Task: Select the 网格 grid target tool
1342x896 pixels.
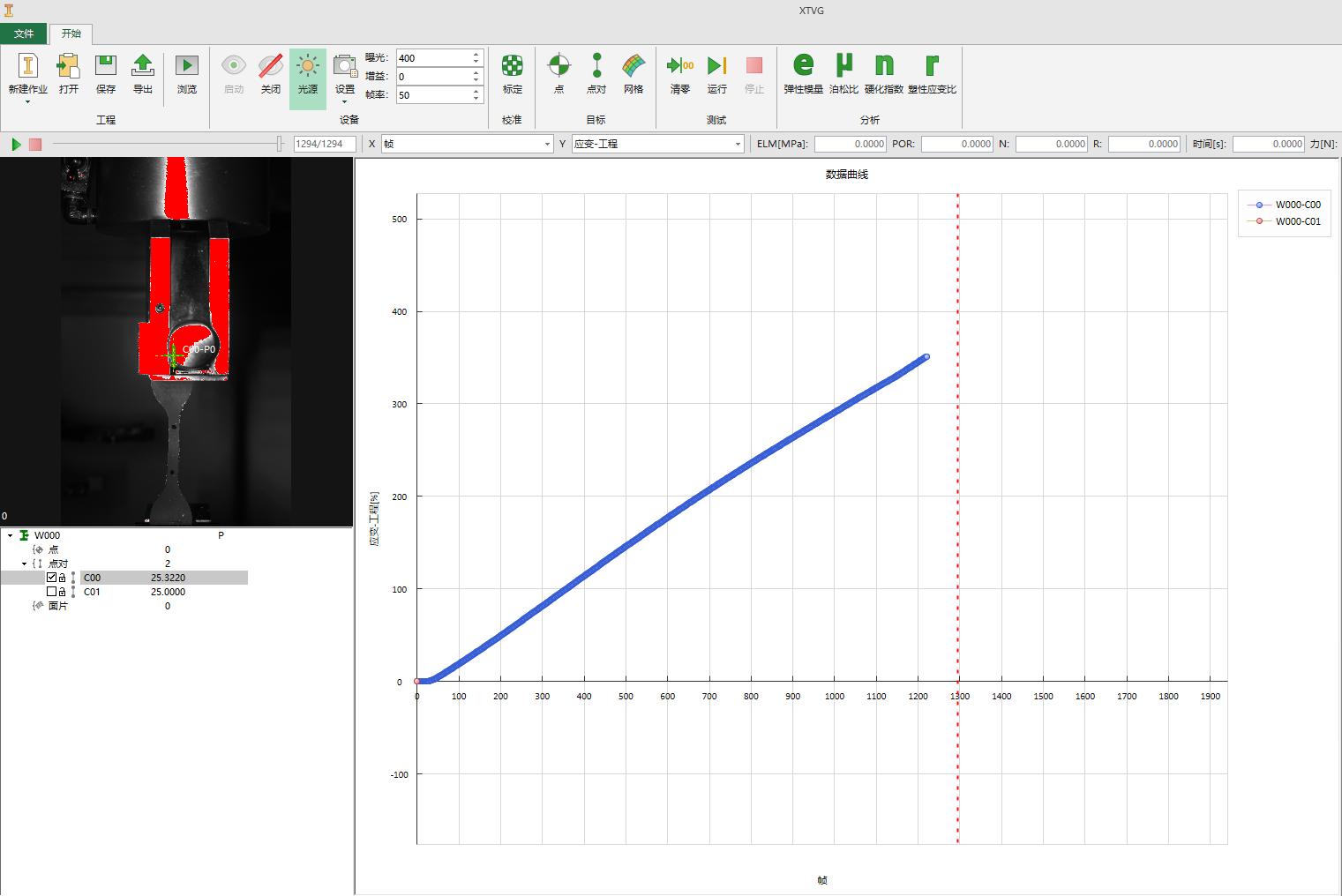Action: click(633, 74)
